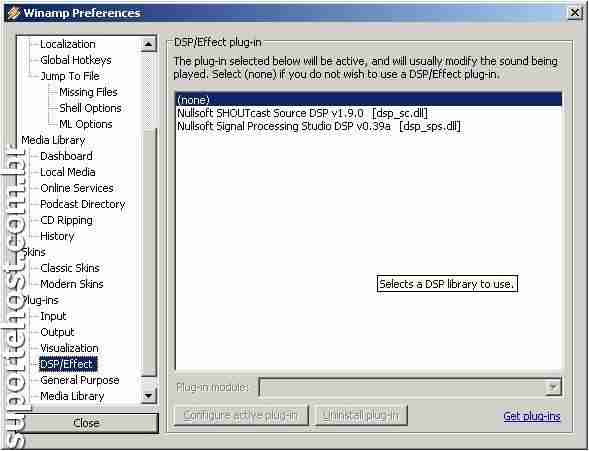Screen dimensions: 589x451
Task: Click the Close button
Action: pos(87,423)
